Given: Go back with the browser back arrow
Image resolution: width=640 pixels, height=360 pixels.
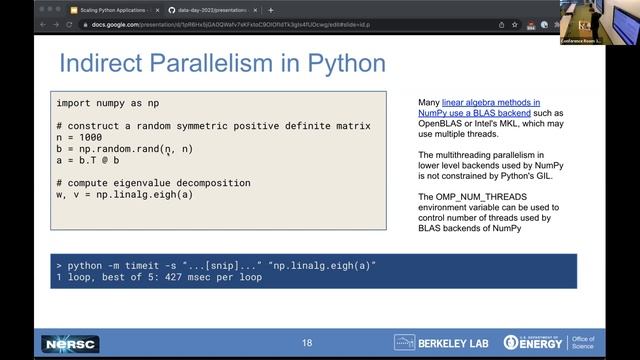Looking at the screenshot, I should tap(43, 24).
